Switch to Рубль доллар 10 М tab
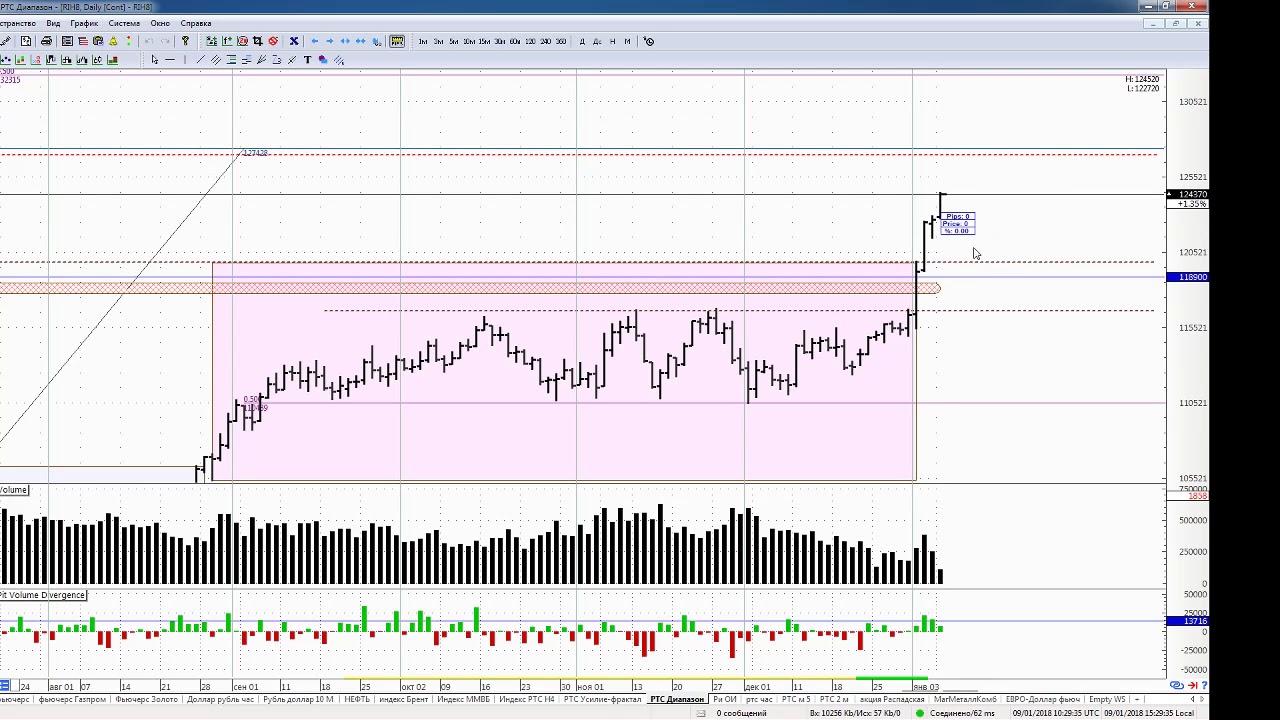The width and height of the screenshot is (1280, 720). (298, 699)
